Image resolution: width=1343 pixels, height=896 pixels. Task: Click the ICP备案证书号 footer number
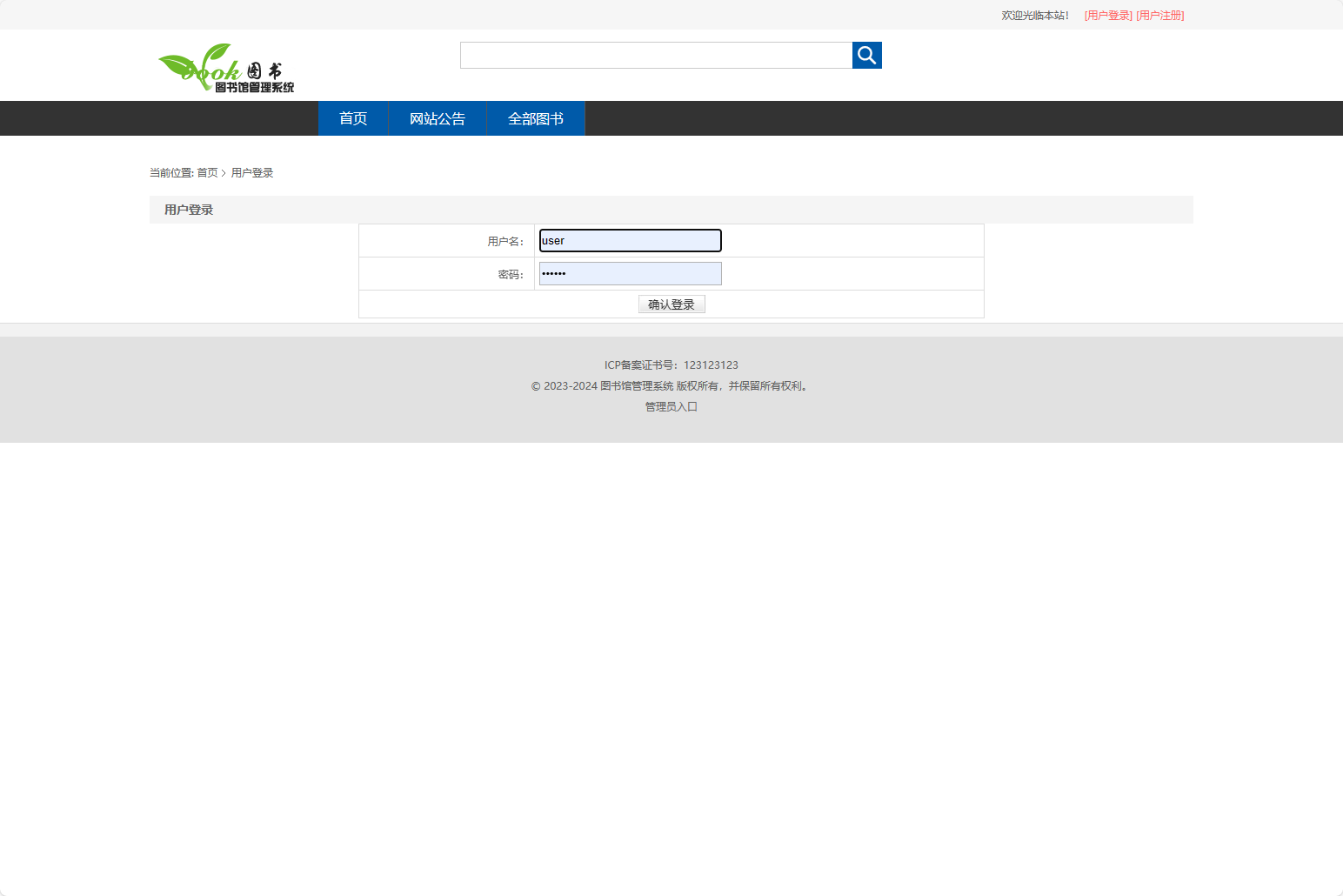pyautogui.click(x=671, y=364)
